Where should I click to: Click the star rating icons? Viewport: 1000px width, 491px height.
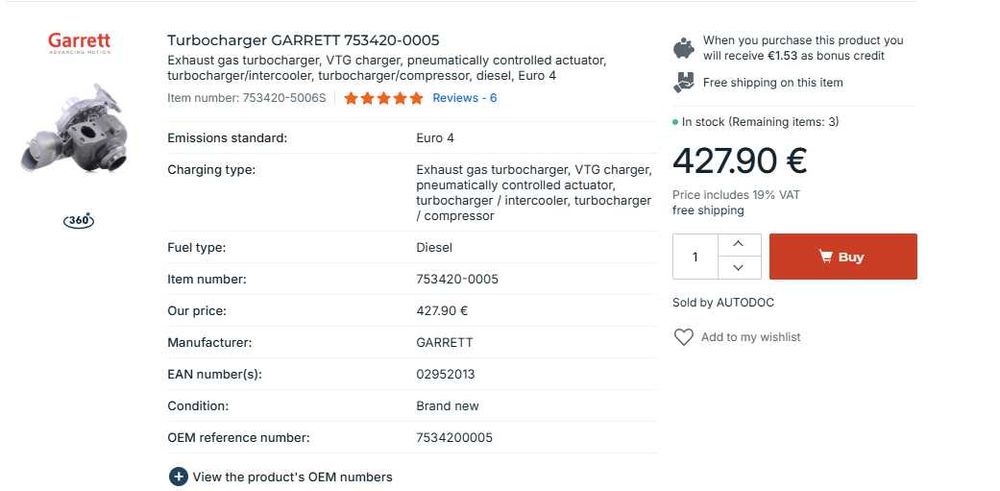click(383, 98)
